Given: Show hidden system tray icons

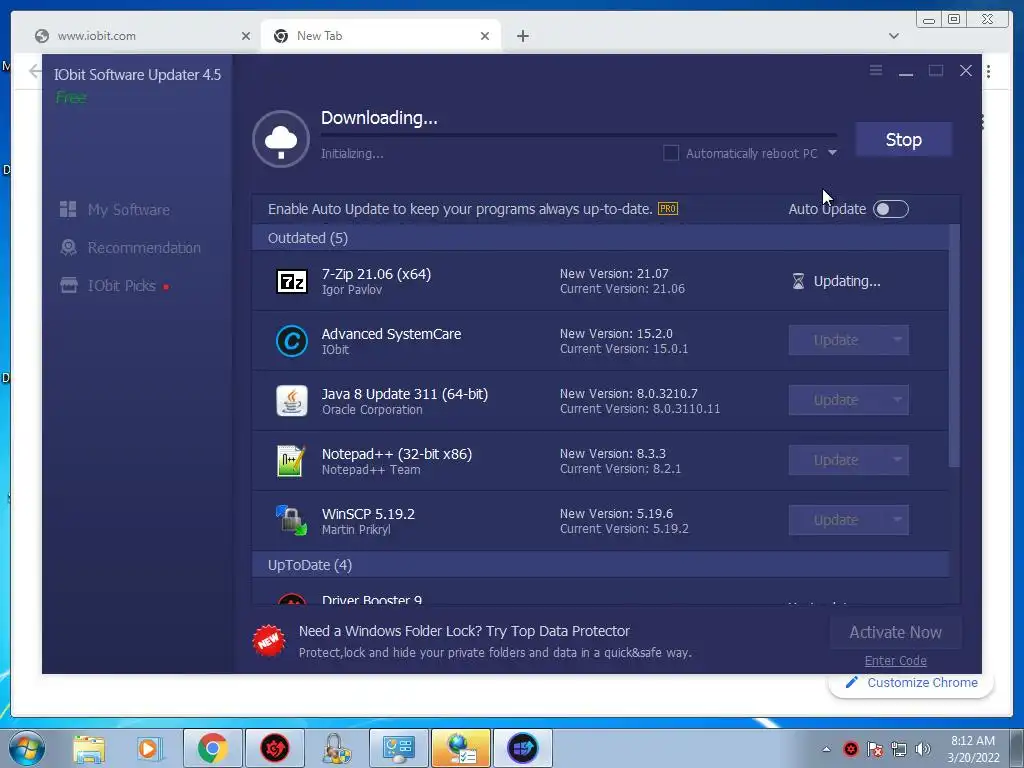Looking at the screenshot, I should 826,749.
